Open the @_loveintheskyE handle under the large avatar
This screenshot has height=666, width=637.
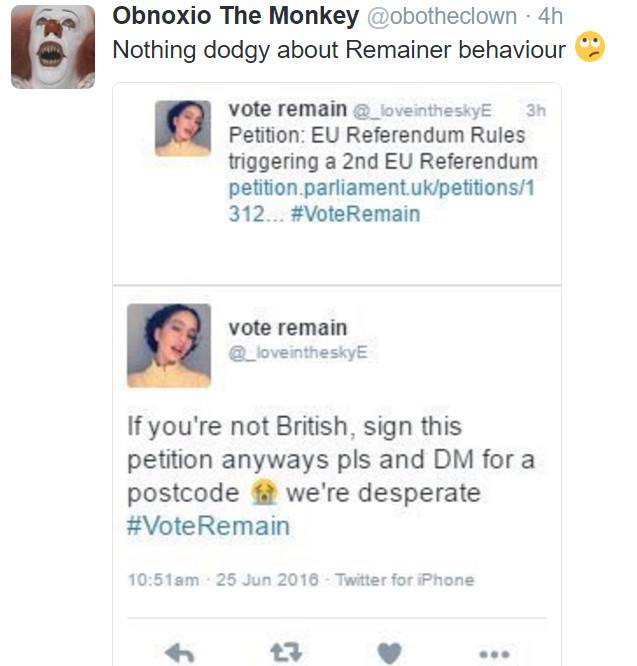(298, 352)
